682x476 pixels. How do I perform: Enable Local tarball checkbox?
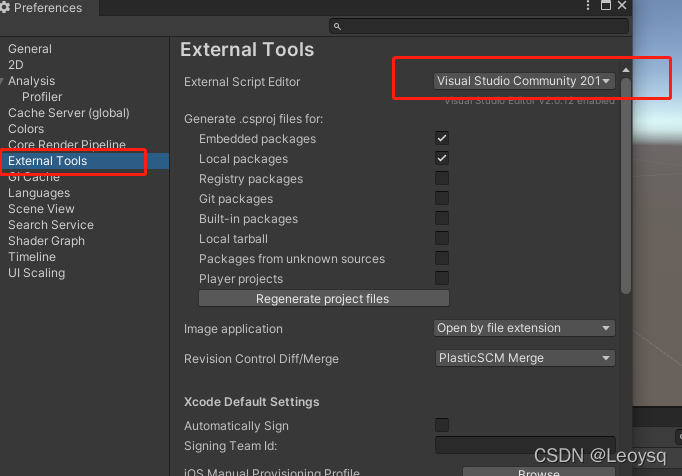[442, 238]
